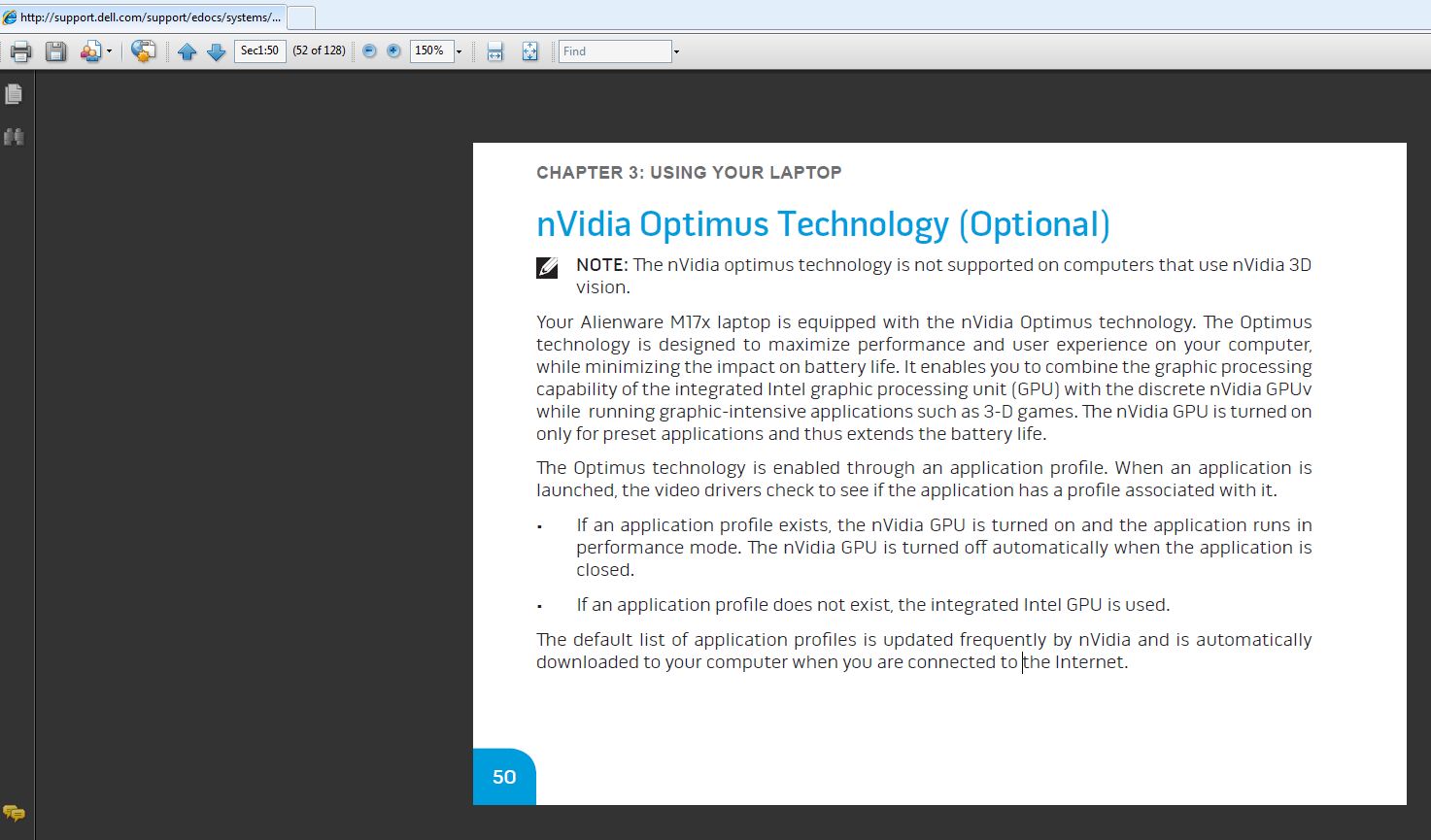
Task: Click the word 'NOTE:' in the document
Action: [x=602, y=265]
